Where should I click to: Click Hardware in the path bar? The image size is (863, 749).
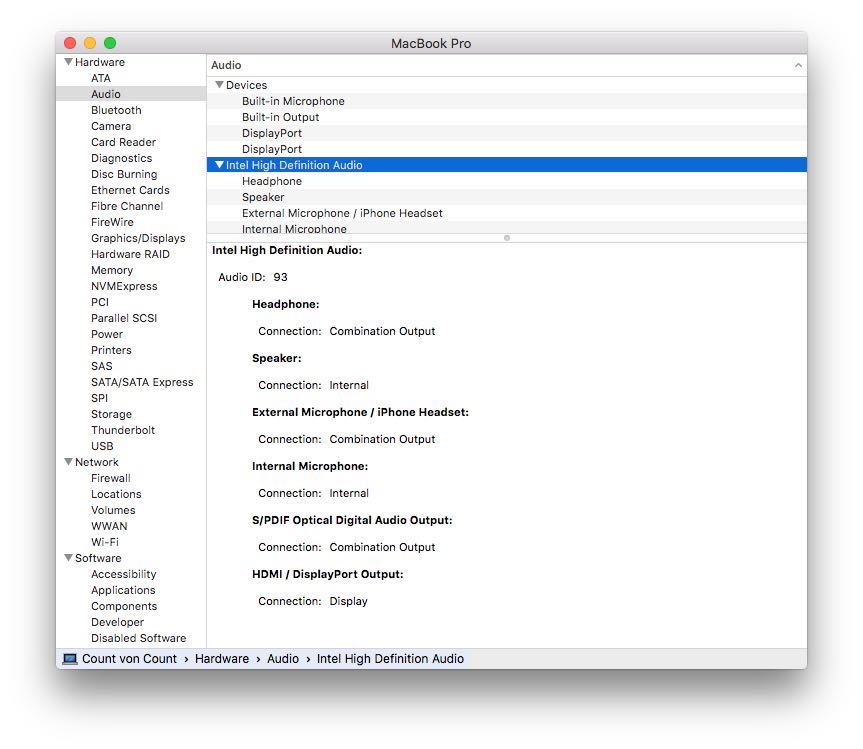click(222, 659)
